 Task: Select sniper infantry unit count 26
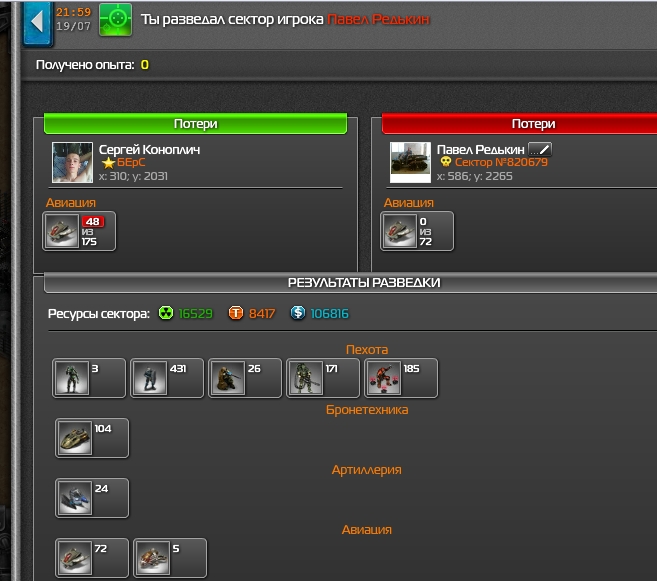pyautogui.click(x=245, y=378)
